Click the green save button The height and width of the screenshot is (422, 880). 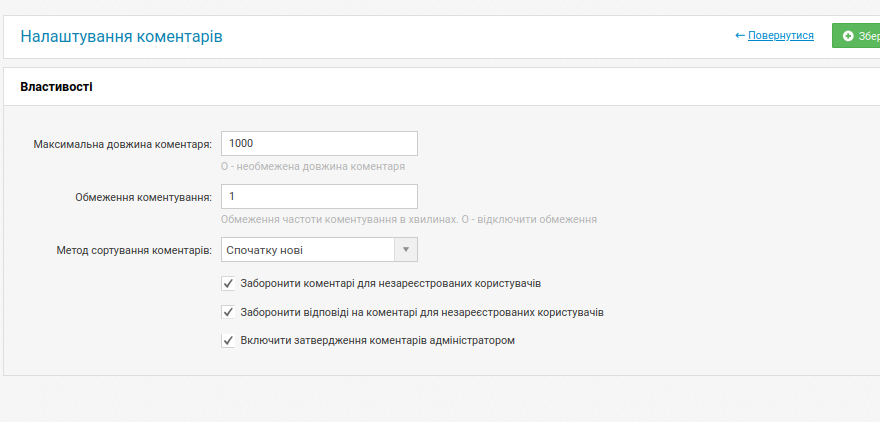coord(856,36)
